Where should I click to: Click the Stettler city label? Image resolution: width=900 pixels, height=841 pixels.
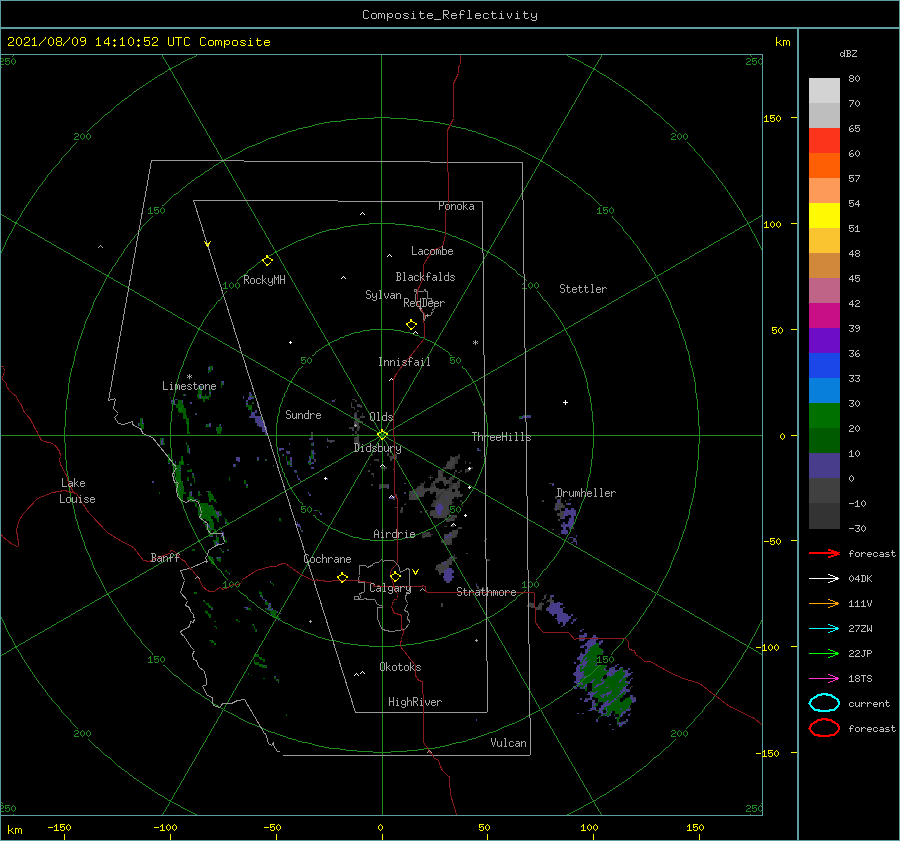coord(583,289)
